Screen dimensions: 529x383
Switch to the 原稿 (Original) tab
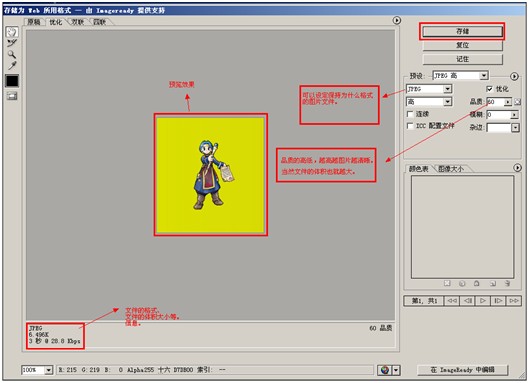coord(34,22)
